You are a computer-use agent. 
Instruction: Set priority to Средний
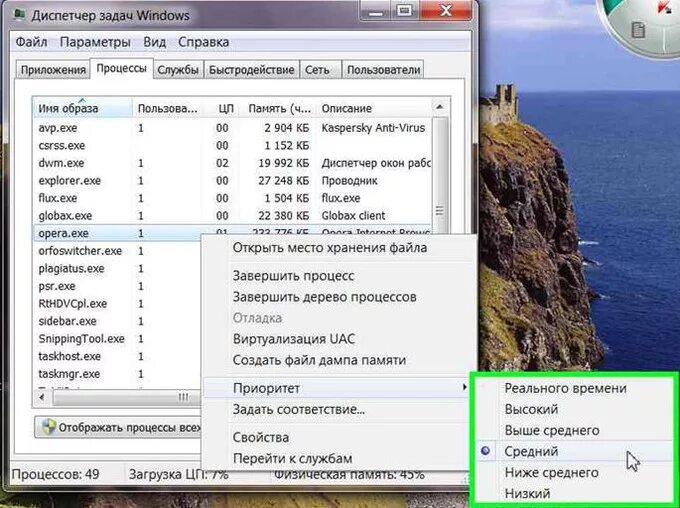574,451
